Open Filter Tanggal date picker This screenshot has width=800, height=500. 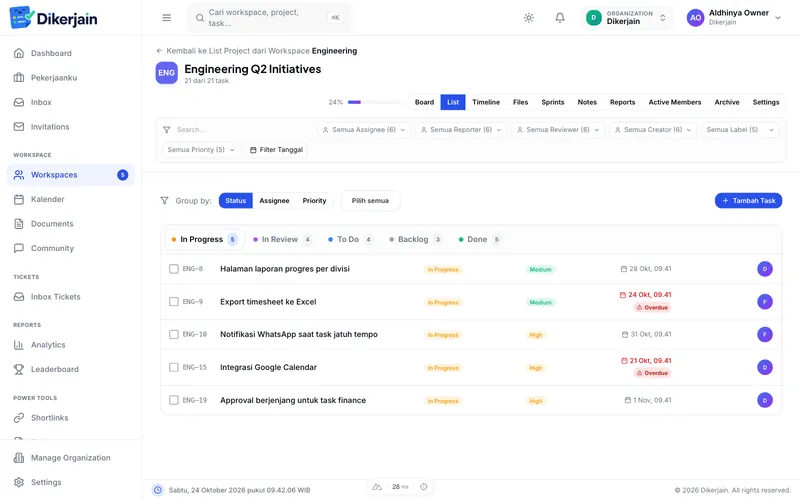[277, 150]
